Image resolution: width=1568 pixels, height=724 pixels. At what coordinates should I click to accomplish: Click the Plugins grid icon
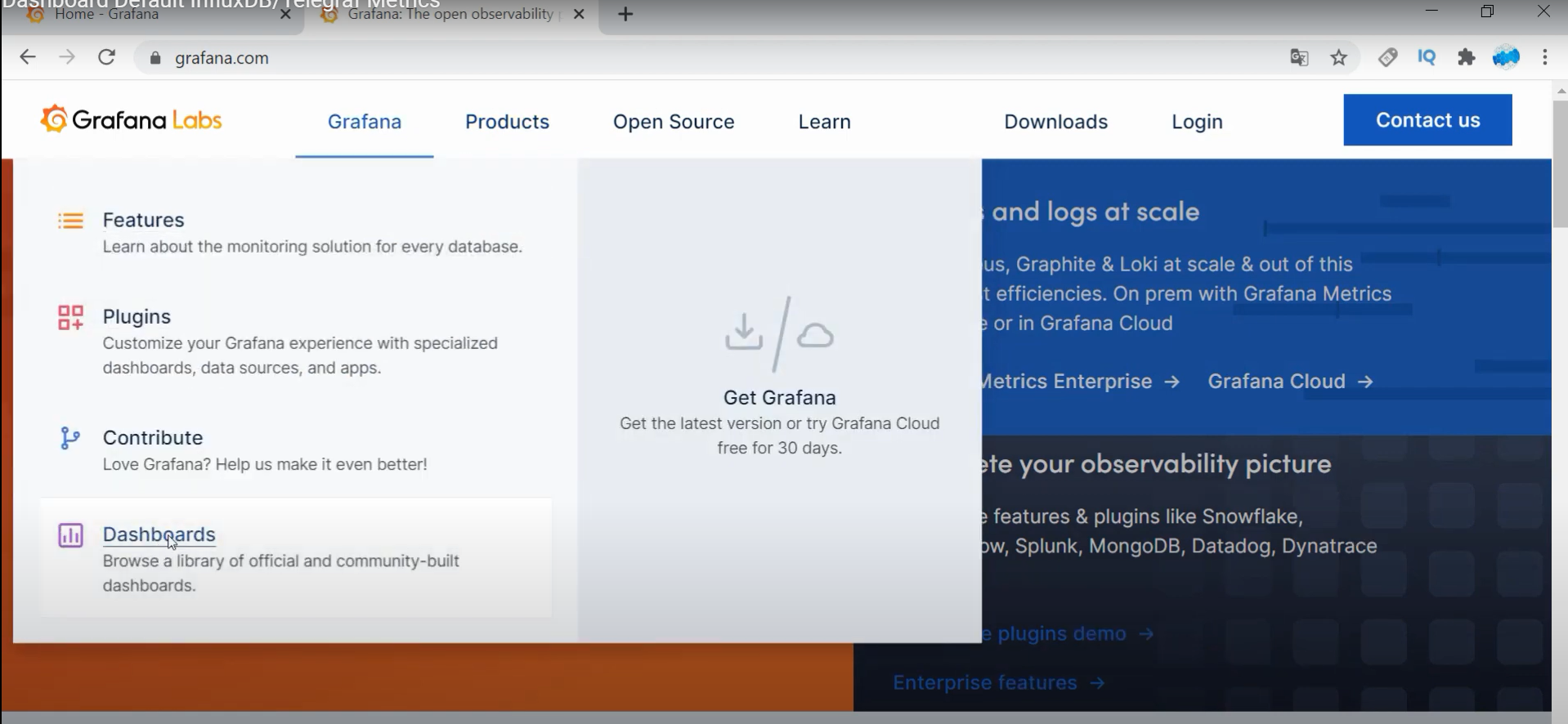pos(70,317)
